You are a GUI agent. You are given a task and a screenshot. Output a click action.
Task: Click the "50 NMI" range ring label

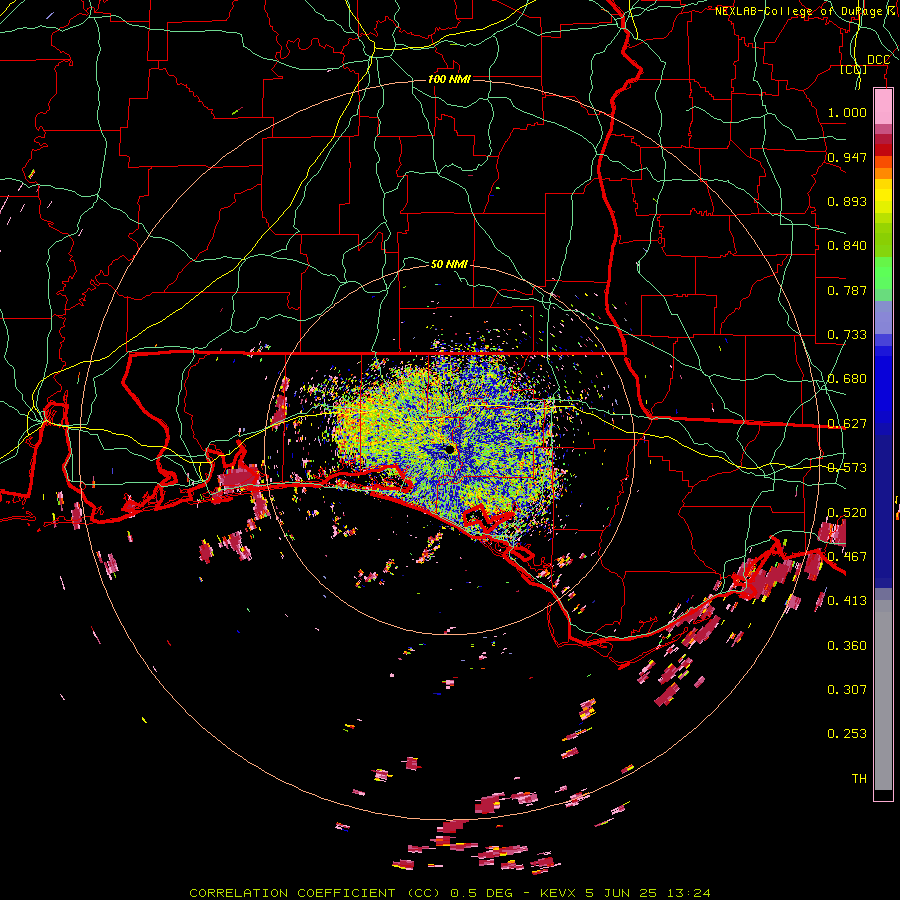[449, 264]
